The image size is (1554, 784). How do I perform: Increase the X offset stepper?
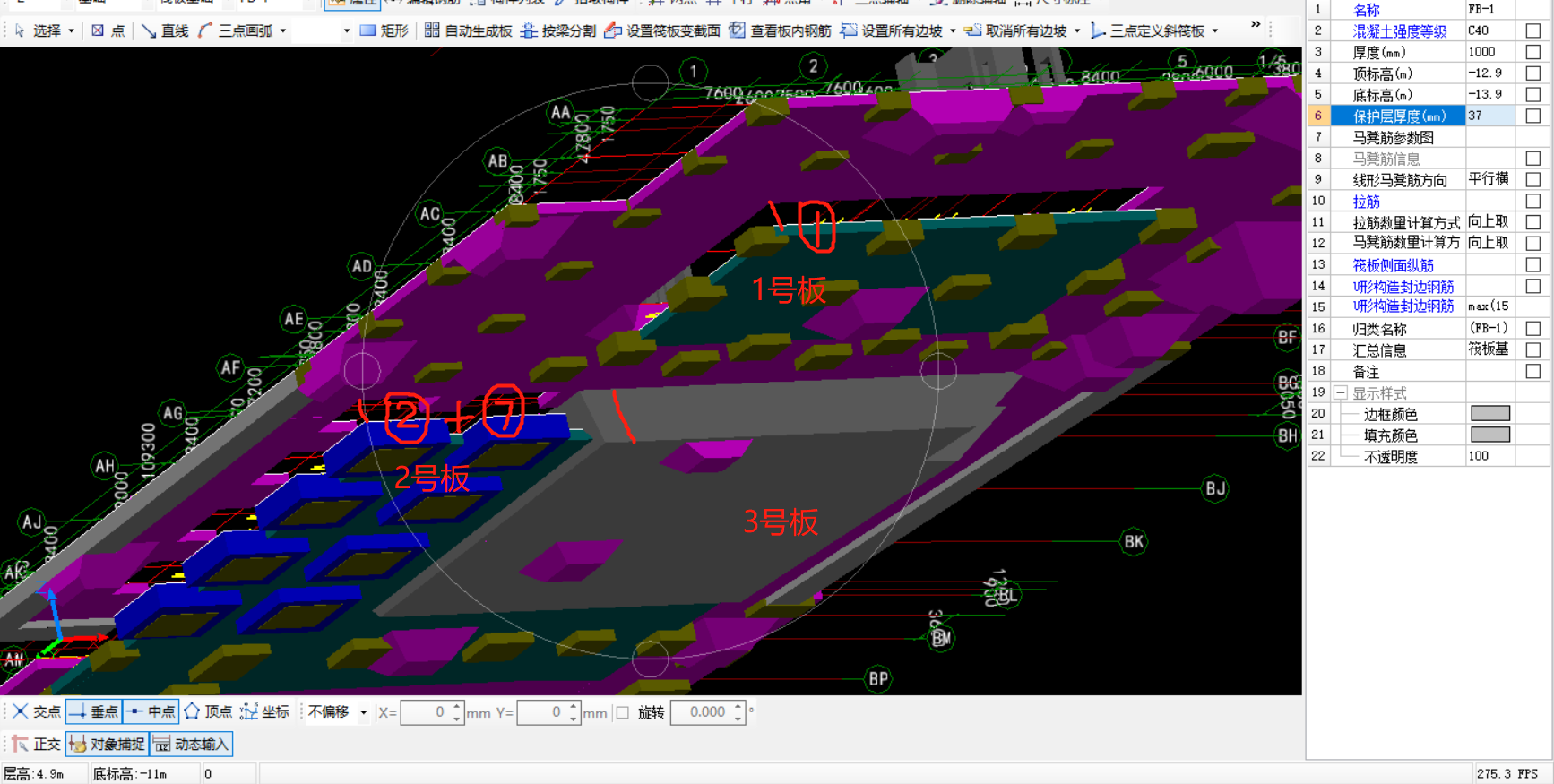point(457,707)
